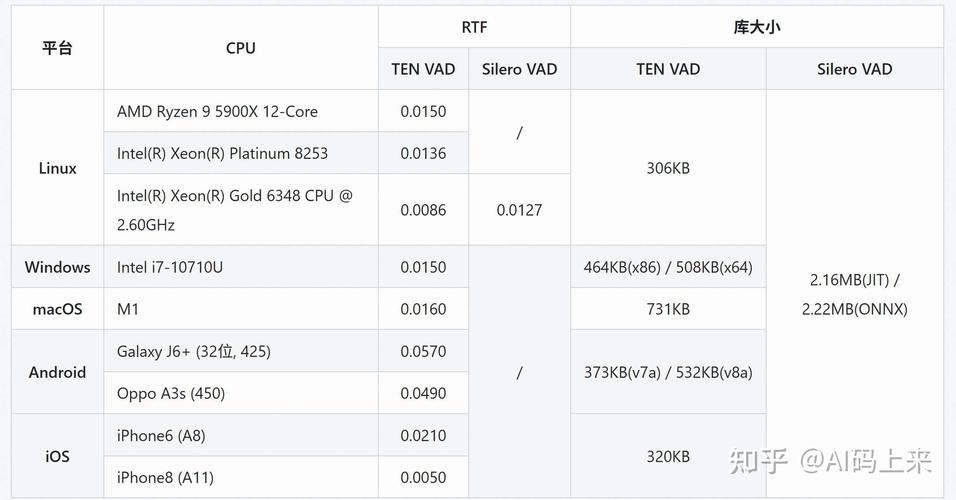956x500 pixels.
Task: Click the Android platform cell
Action: point(57,372)
